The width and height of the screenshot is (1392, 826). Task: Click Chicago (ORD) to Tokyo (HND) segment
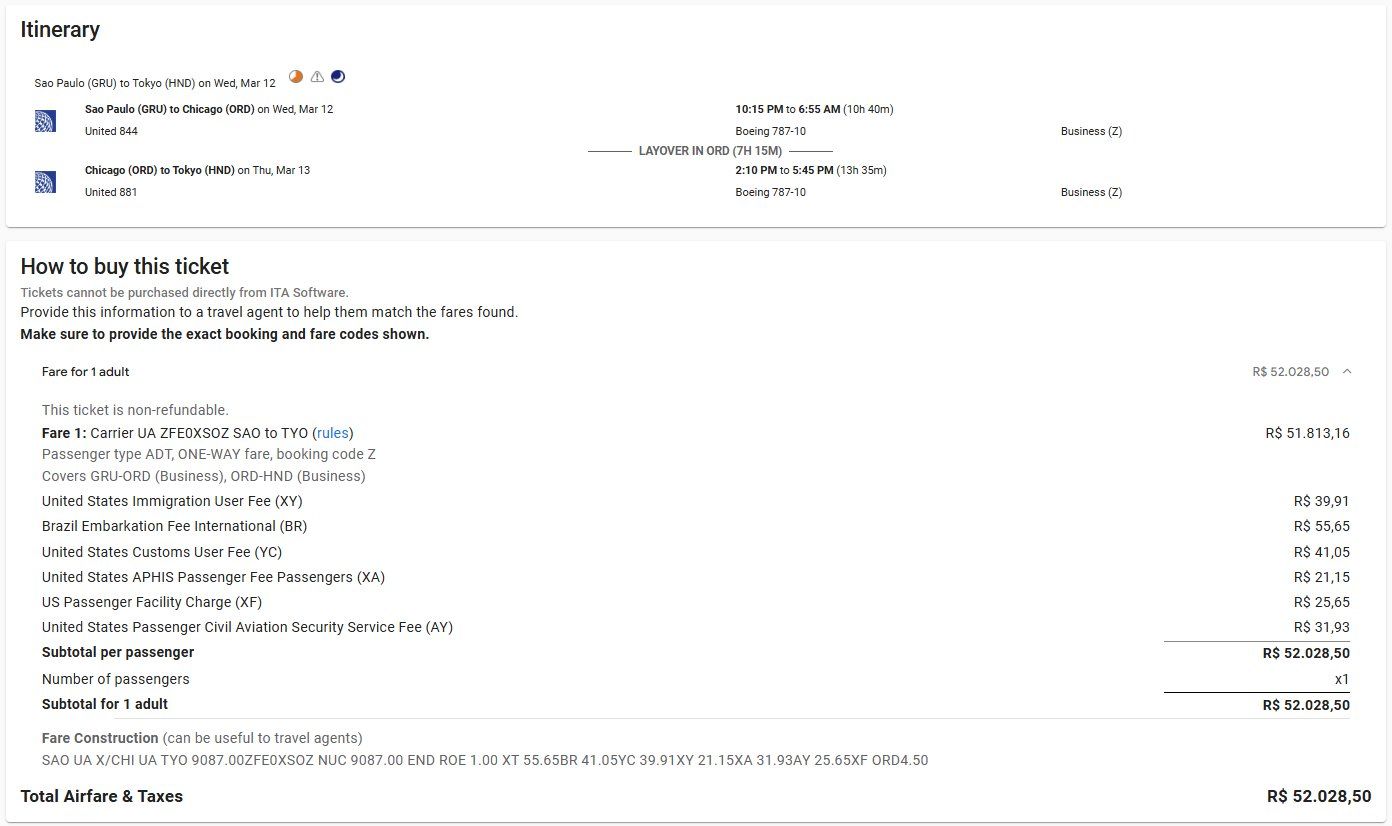[x=197, y=170]
